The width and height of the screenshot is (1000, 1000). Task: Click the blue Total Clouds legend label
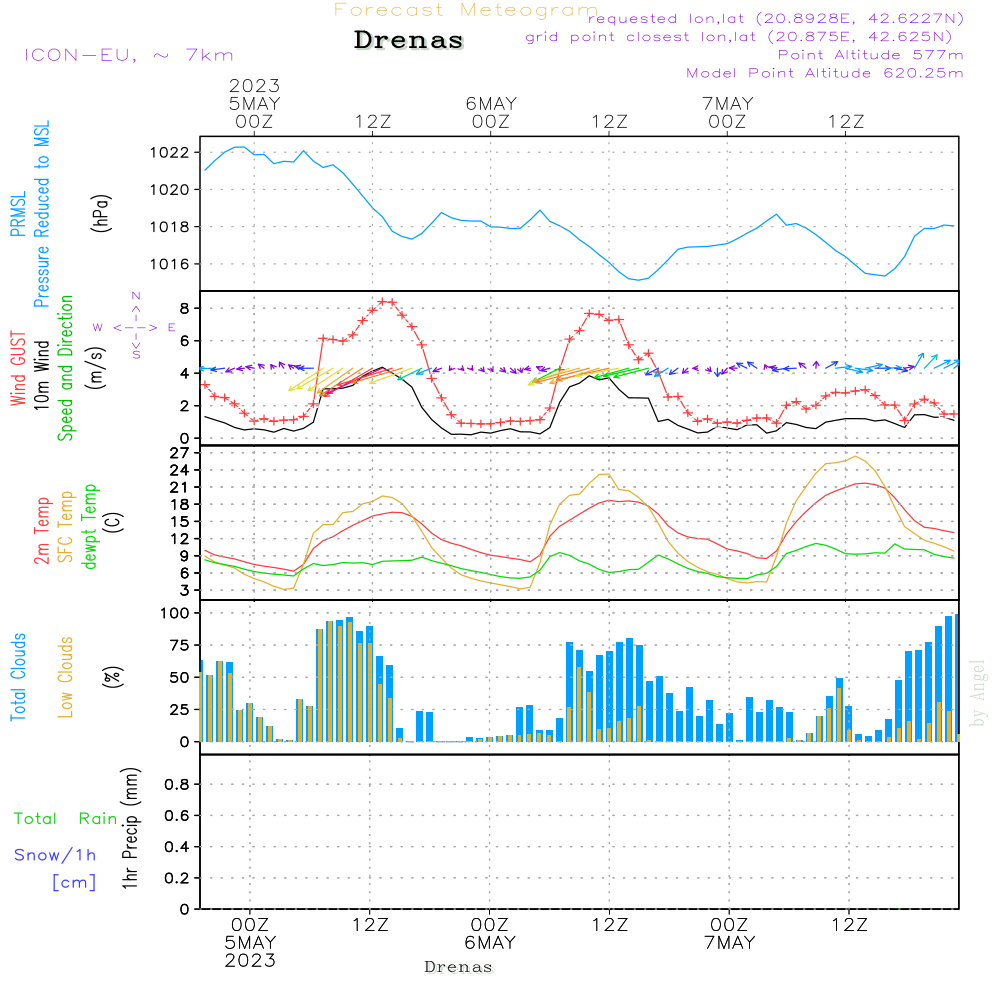tap(18, 677)
